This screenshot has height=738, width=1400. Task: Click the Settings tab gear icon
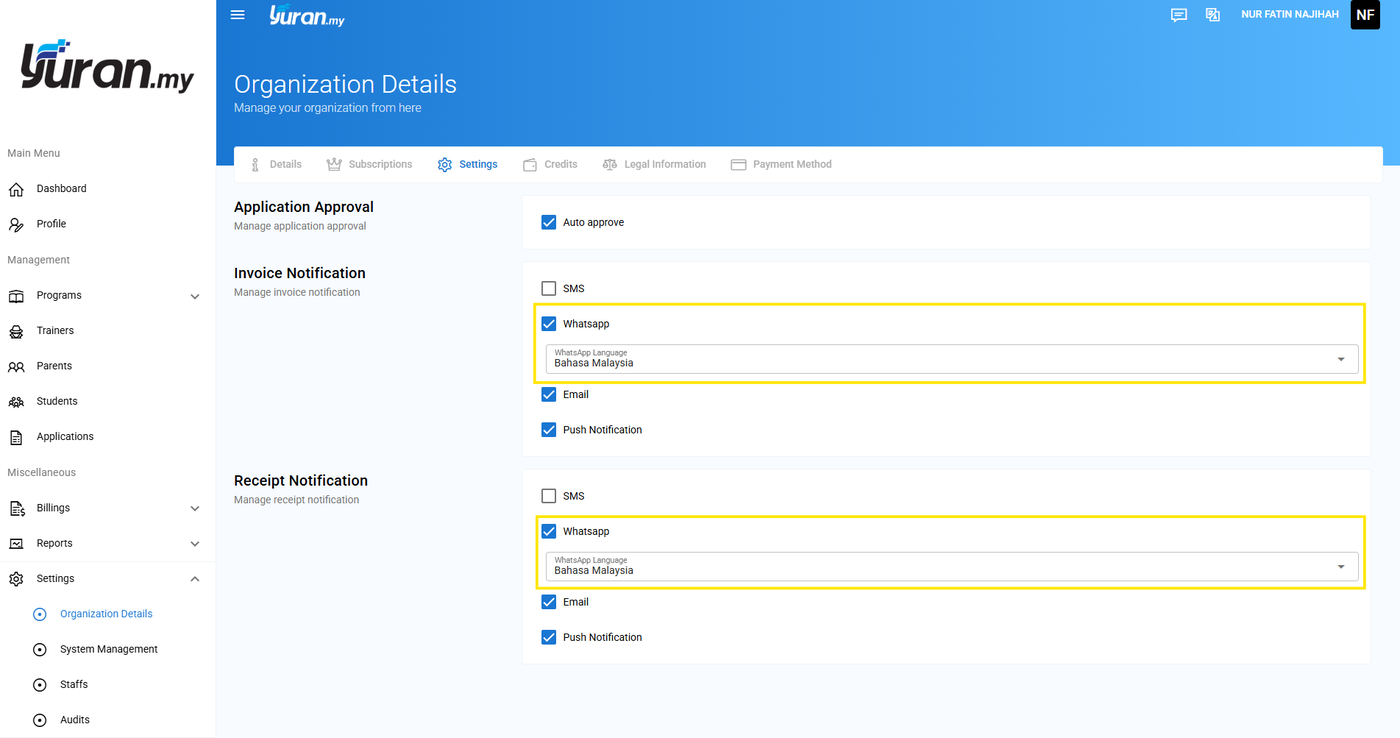445,164
